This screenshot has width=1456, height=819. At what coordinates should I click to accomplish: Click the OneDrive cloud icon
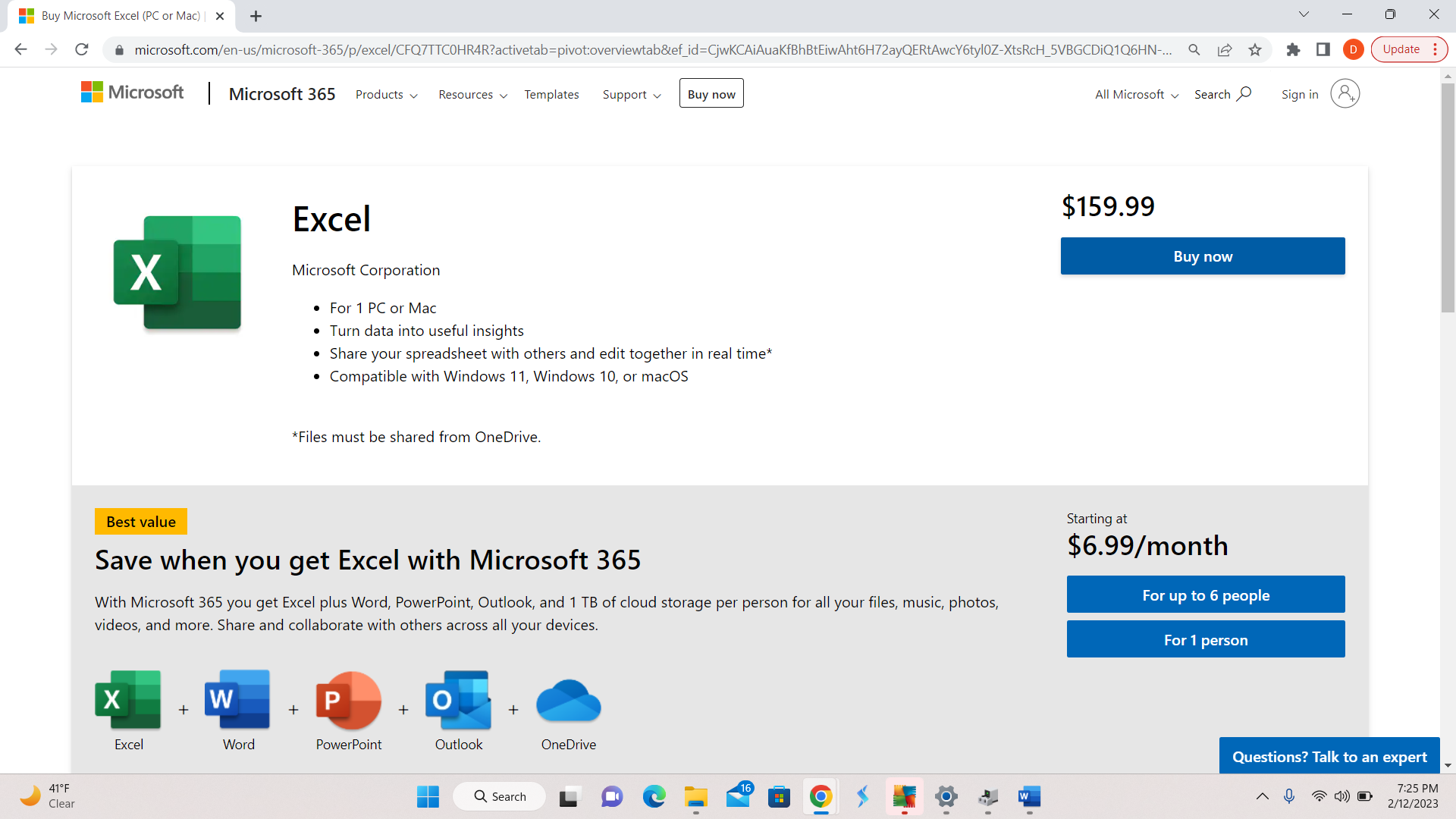coord(568,701)
